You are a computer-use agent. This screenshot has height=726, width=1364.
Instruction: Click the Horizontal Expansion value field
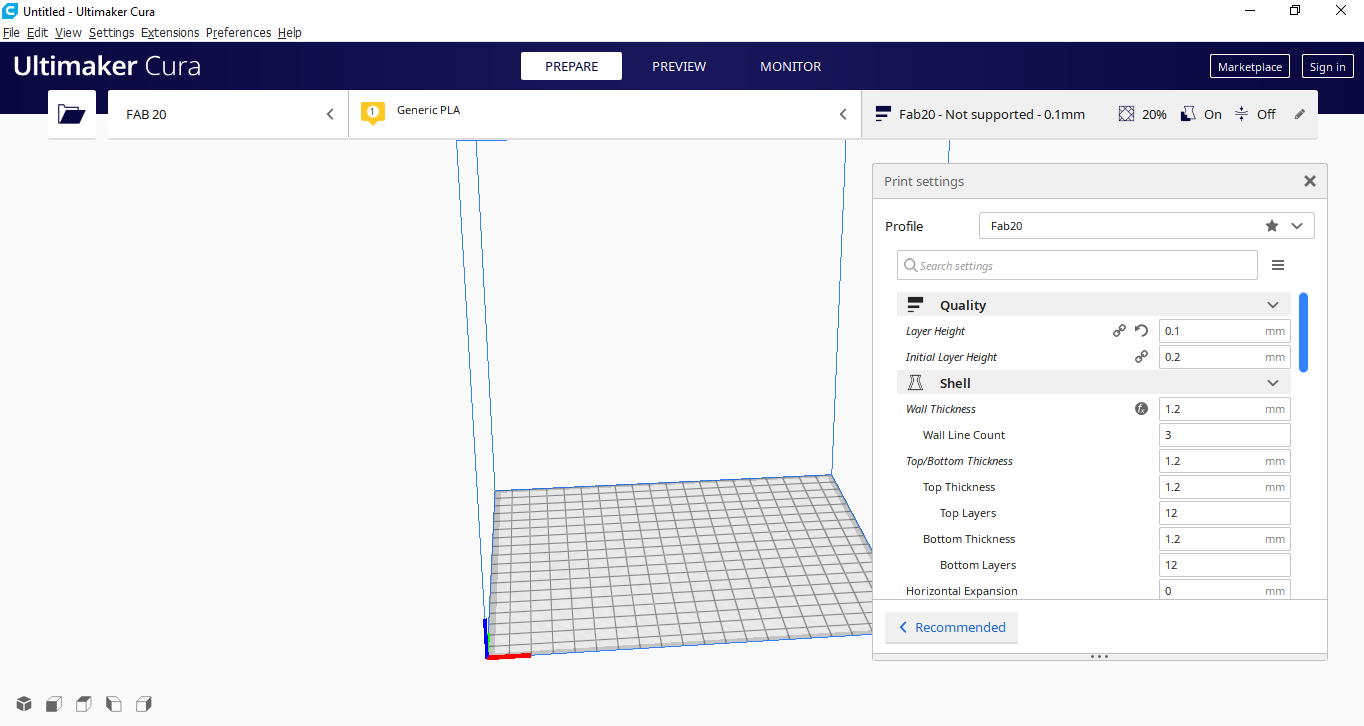[x=1225, y=591]
